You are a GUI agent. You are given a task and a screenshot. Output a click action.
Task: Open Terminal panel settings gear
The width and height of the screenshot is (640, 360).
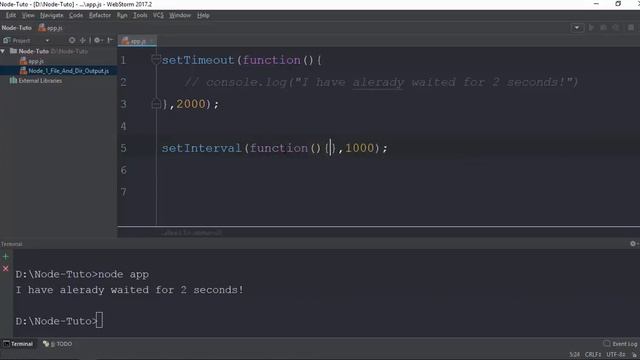tap(633, 244)
